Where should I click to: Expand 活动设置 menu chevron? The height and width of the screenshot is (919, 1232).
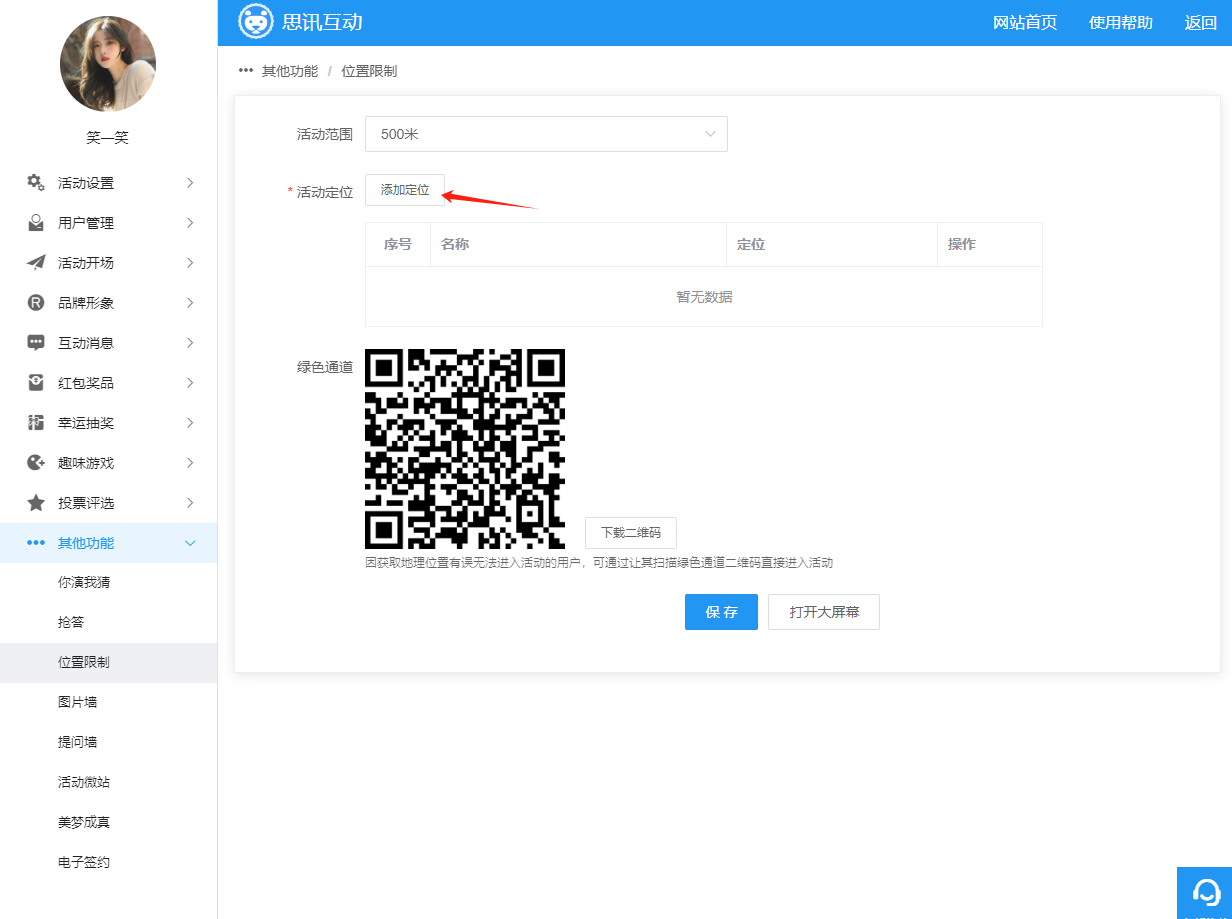190,183
